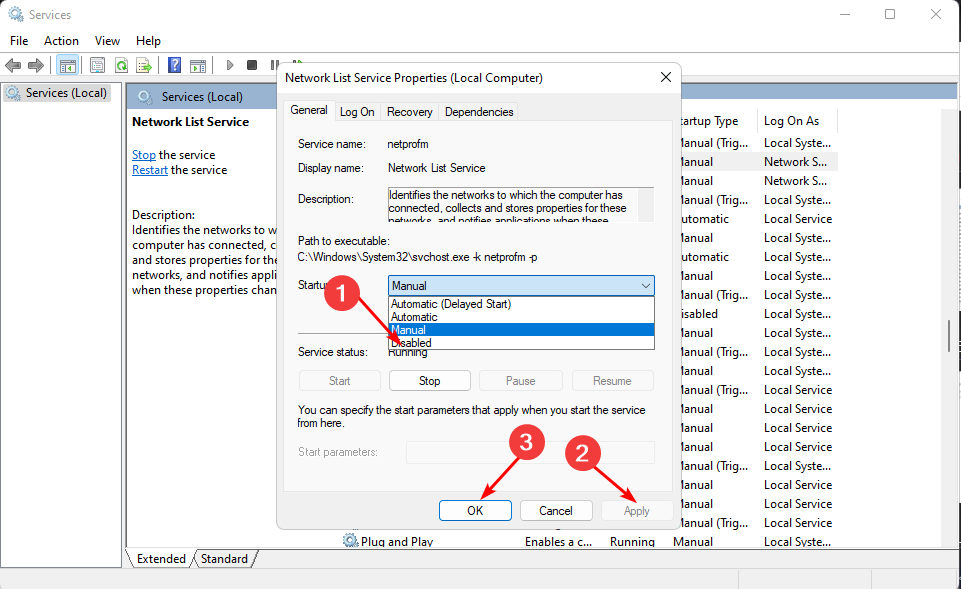Screen dimensions: 961x589
Task: Click the executable path text in dialog
Action: 417,257
